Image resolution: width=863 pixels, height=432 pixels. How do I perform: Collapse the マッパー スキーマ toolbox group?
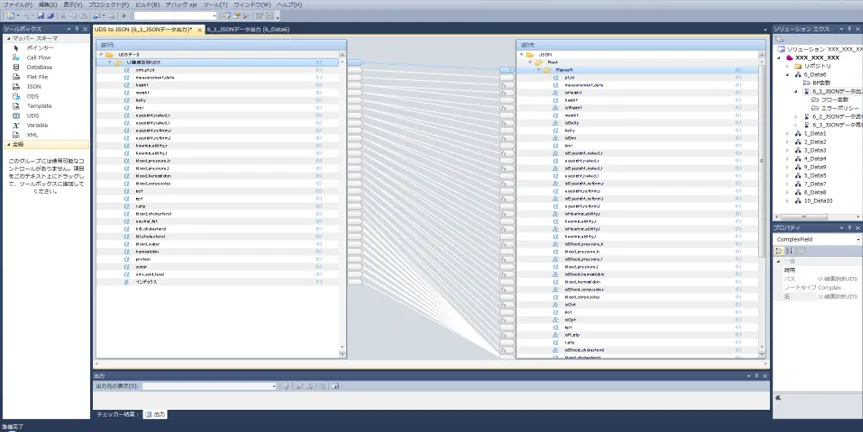(5, 39)
